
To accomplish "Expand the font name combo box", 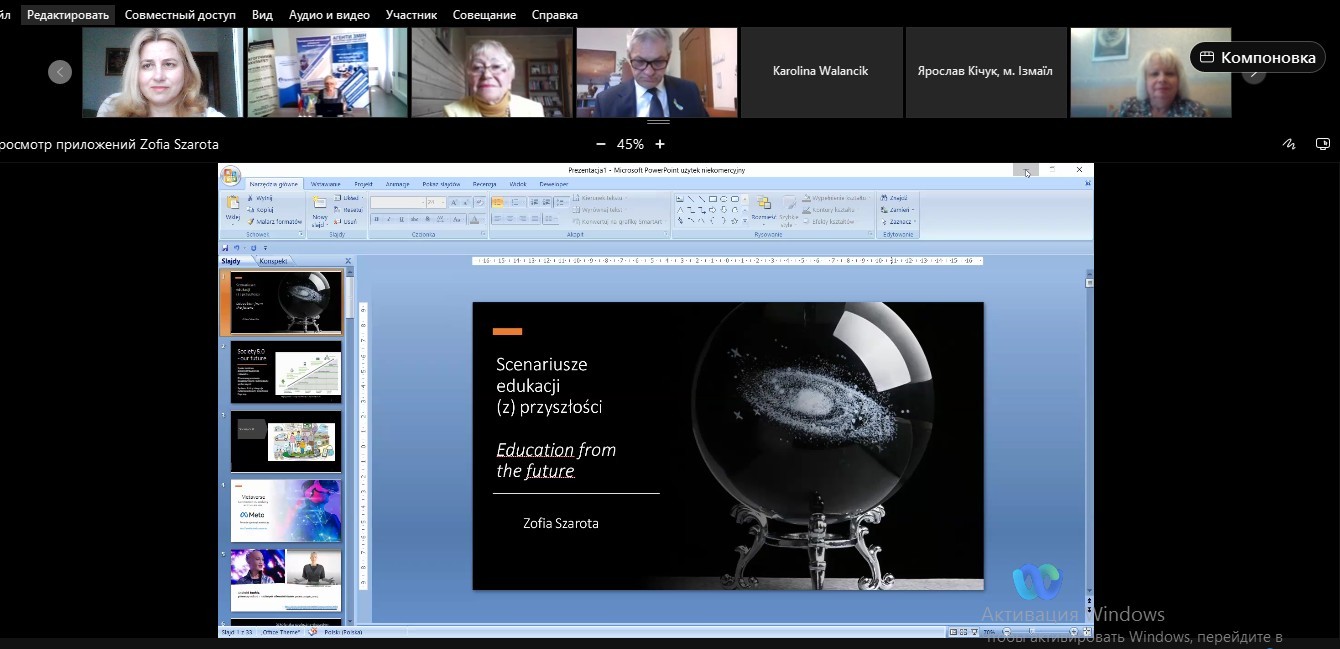I will [x=421, y=202].
